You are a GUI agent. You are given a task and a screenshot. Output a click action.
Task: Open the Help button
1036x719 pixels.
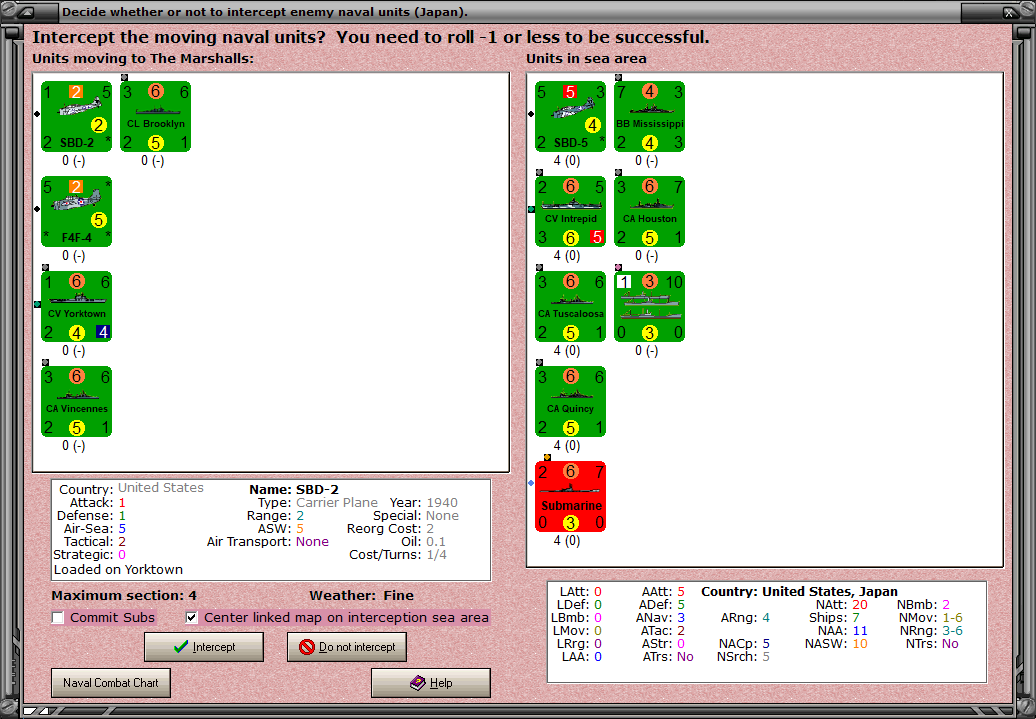(x=431, y=683)
